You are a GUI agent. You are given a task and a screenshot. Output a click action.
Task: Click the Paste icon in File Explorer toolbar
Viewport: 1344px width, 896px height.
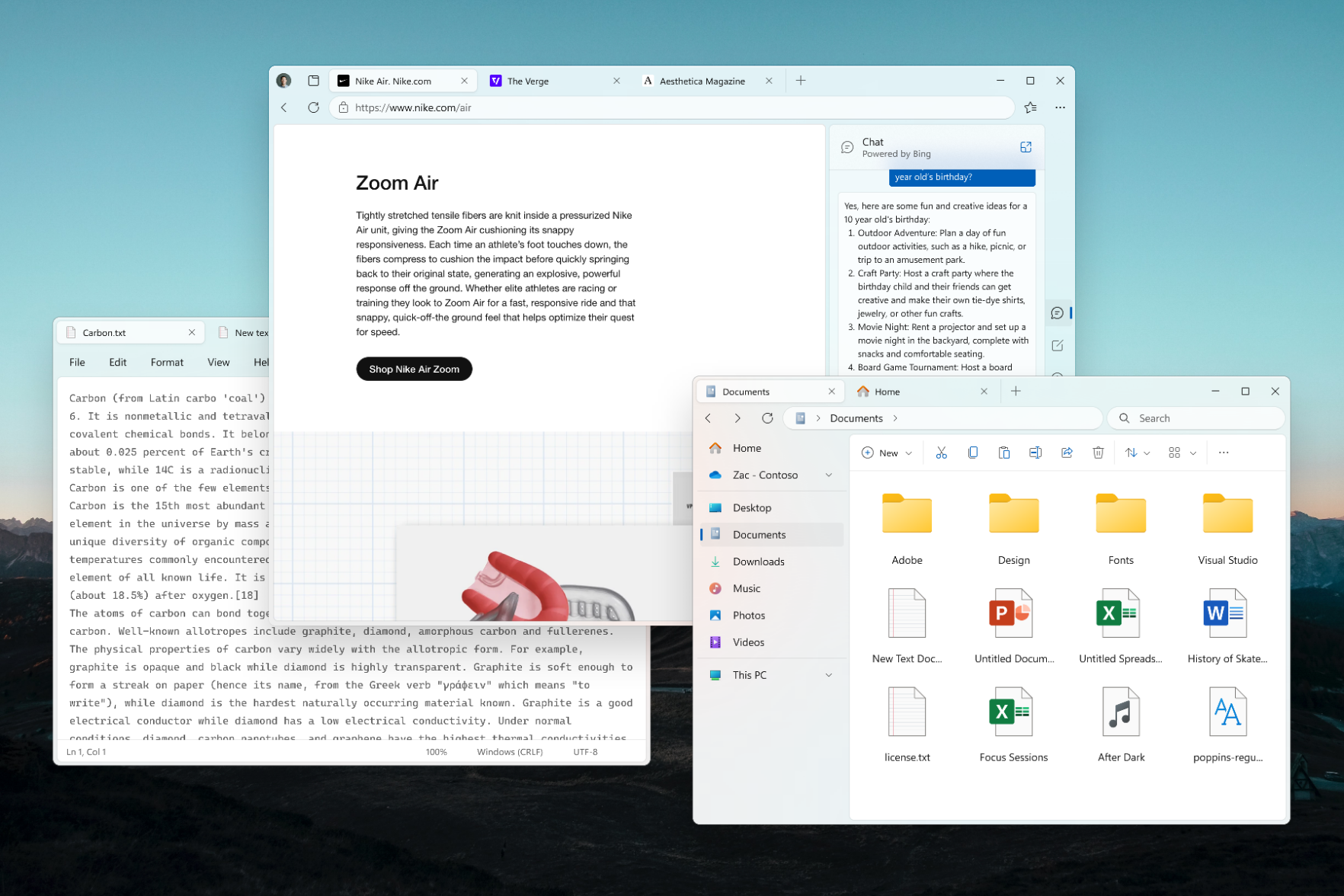(1004, 453)
